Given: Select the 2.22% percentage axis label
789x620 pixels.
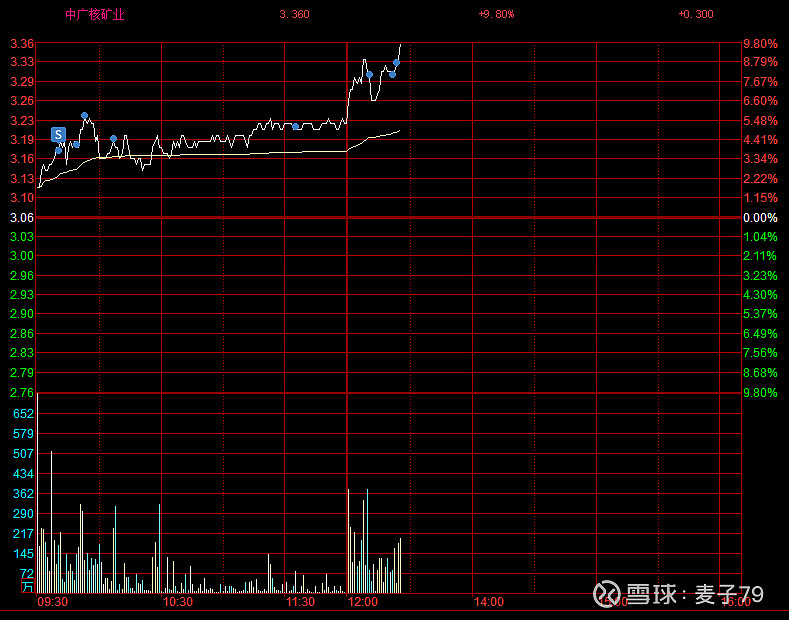Looking at the screenshot, I should coord(760,178).
